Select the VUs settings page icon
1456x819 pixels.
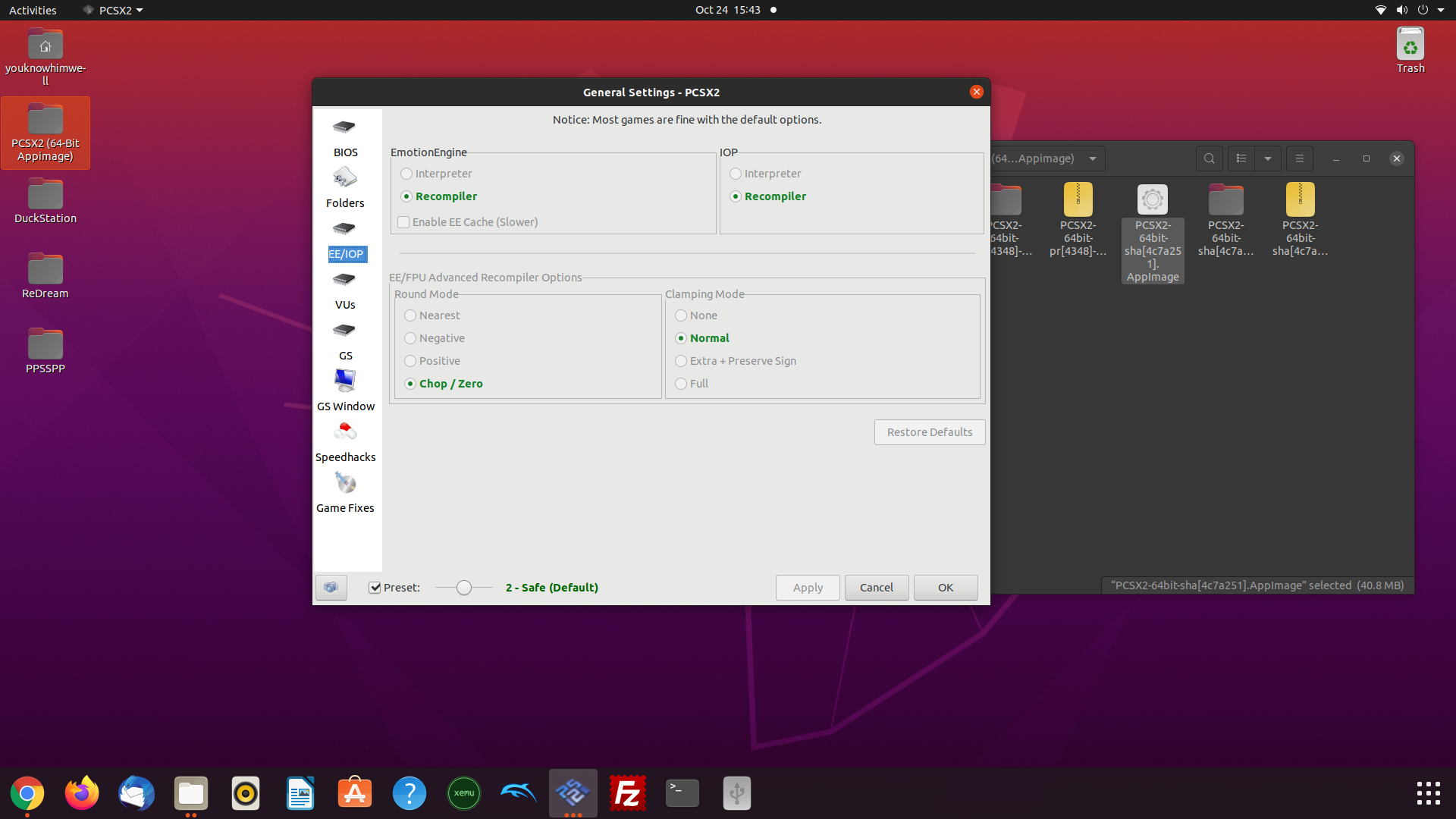[x=344, y=281]
